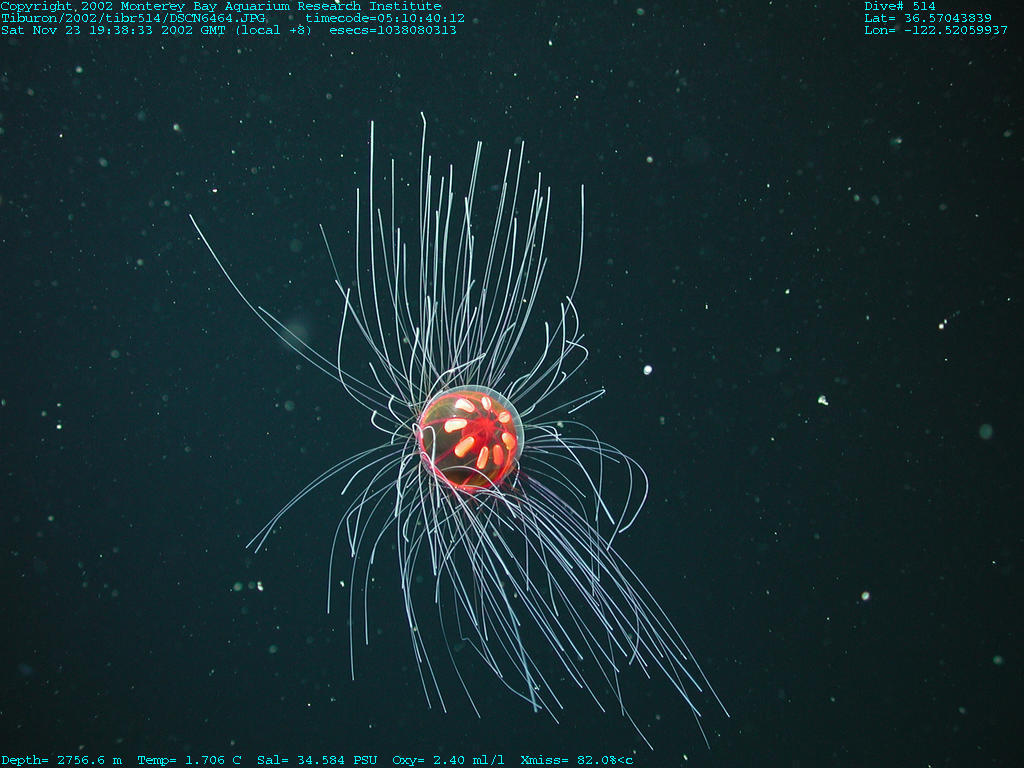
Task: Click the 'Lat= 36.57043839' reading
Action: click(x=928, y=18)
